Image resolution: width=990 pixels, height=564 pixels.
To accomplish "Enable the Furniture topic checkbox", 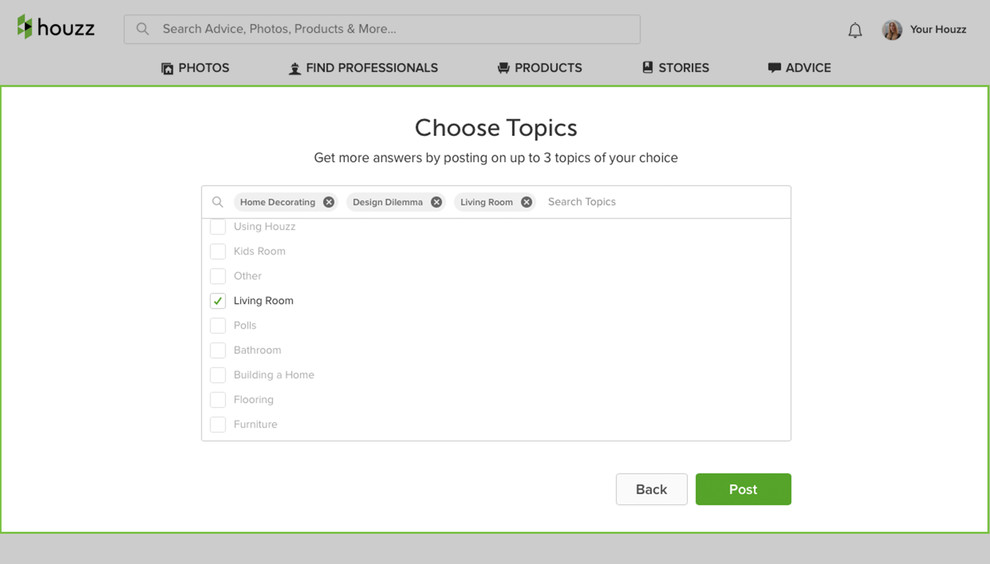I will coord(218,425).
